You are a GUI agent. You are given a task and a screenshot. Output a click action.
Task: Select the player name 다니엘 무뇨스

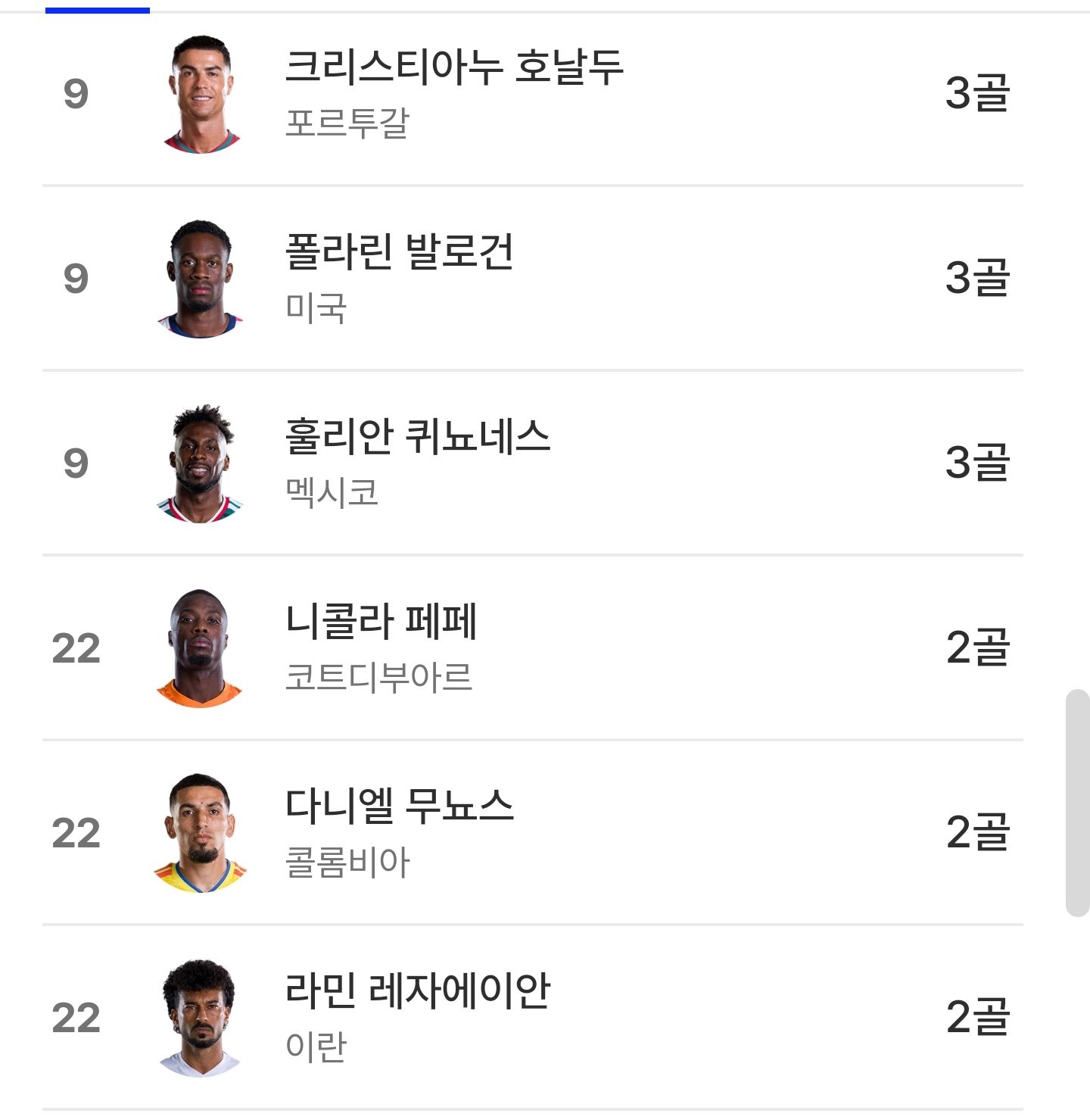coord(400,806)
